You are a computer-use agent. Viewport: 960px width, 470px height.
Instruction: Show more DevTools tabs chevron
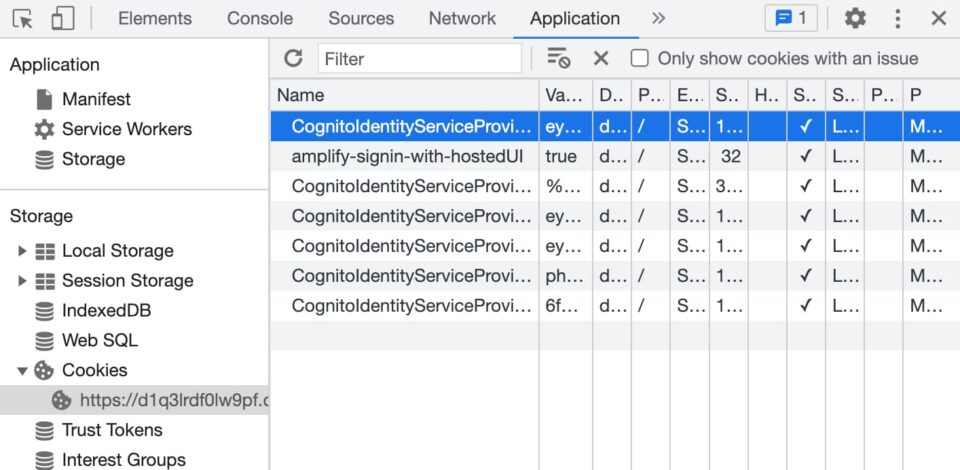click(x=658, y=19)
